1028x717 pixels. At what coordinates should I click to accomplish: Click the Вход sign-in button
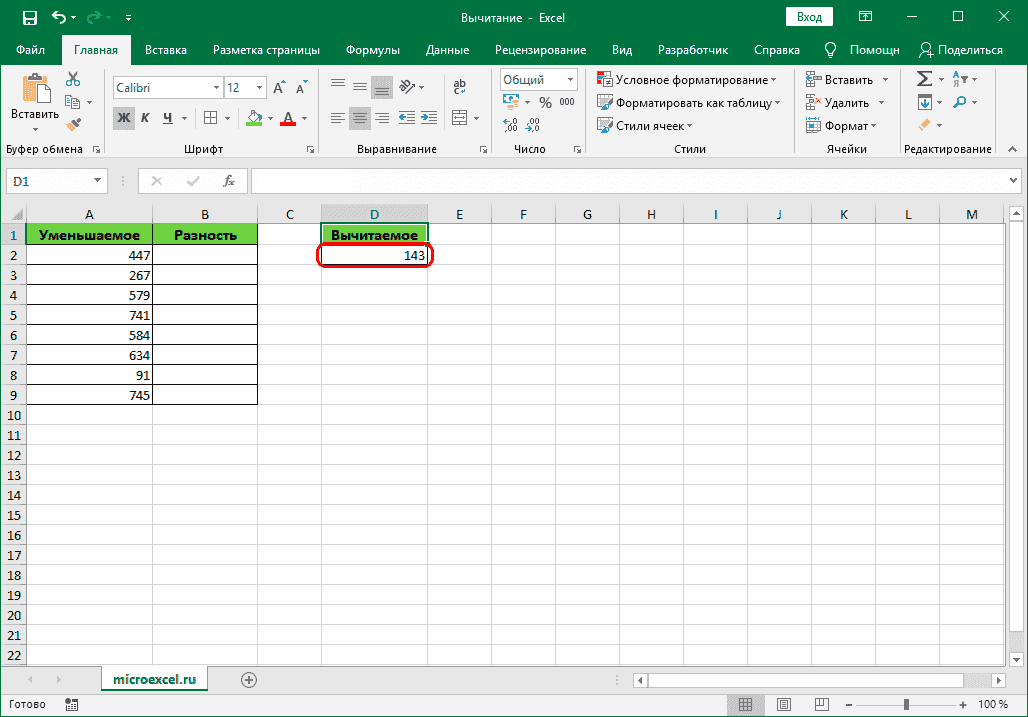pyautogui.click(x=810, y=17)
